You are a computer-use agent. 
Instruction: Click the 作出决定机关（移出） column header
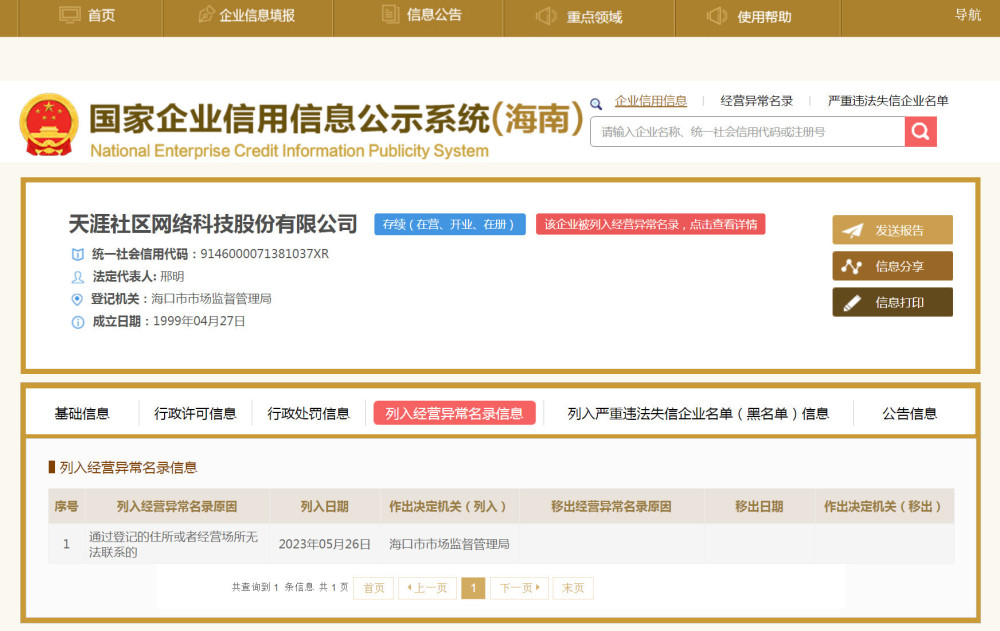coord(884,507)
